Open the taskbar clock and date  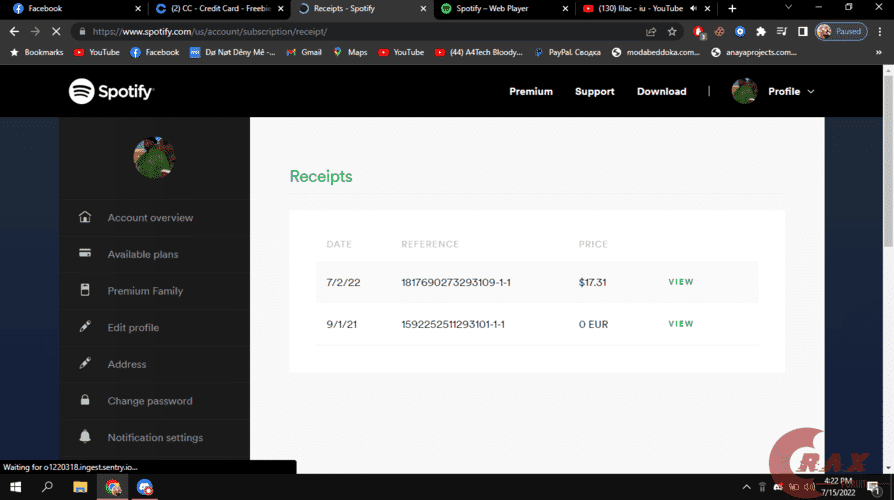[838, 487]
